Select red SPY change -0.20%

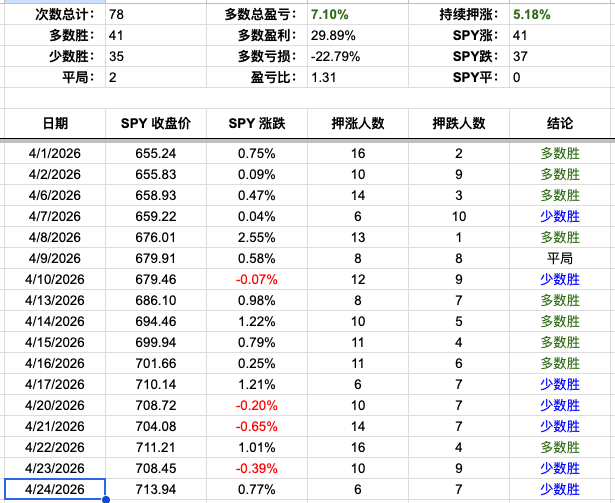pyautogui.click(x=257, y=405)
